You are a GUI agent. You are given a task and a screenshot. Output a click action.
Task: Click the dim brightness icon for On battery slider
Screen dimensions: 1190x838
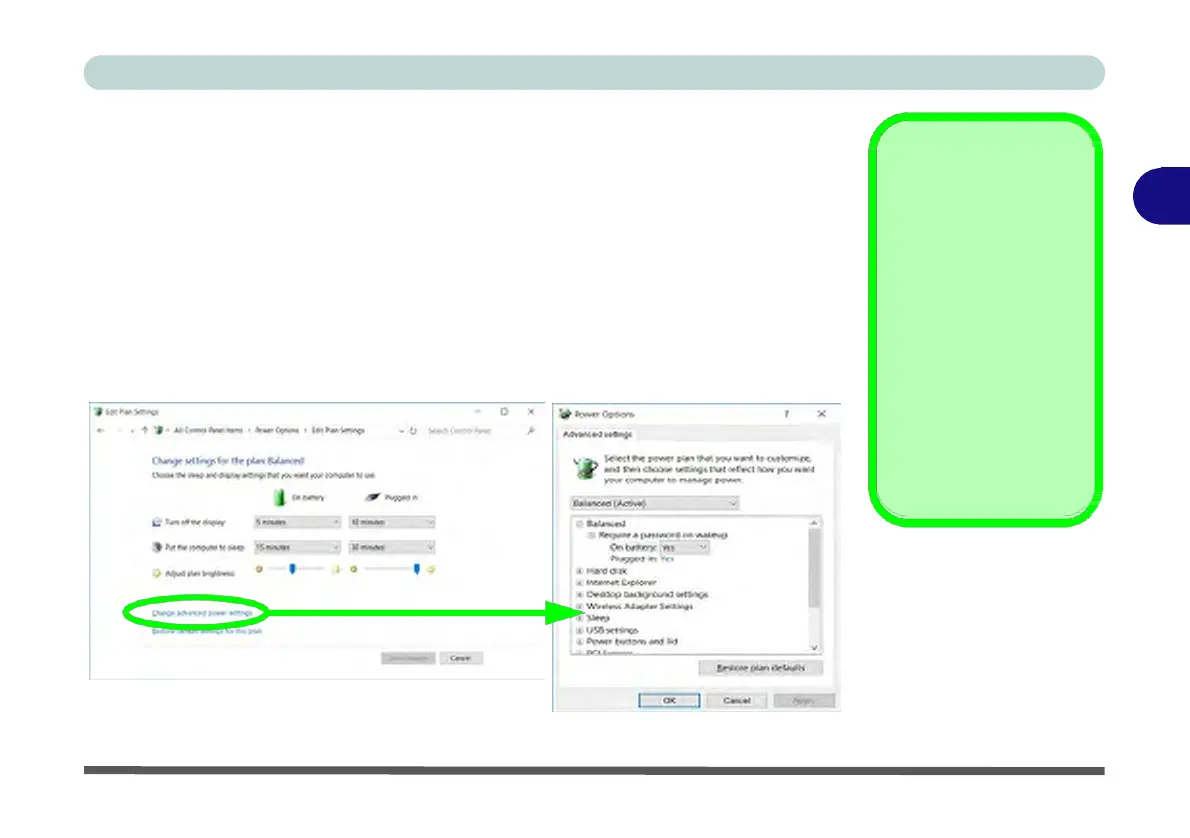tap(259, 569)
